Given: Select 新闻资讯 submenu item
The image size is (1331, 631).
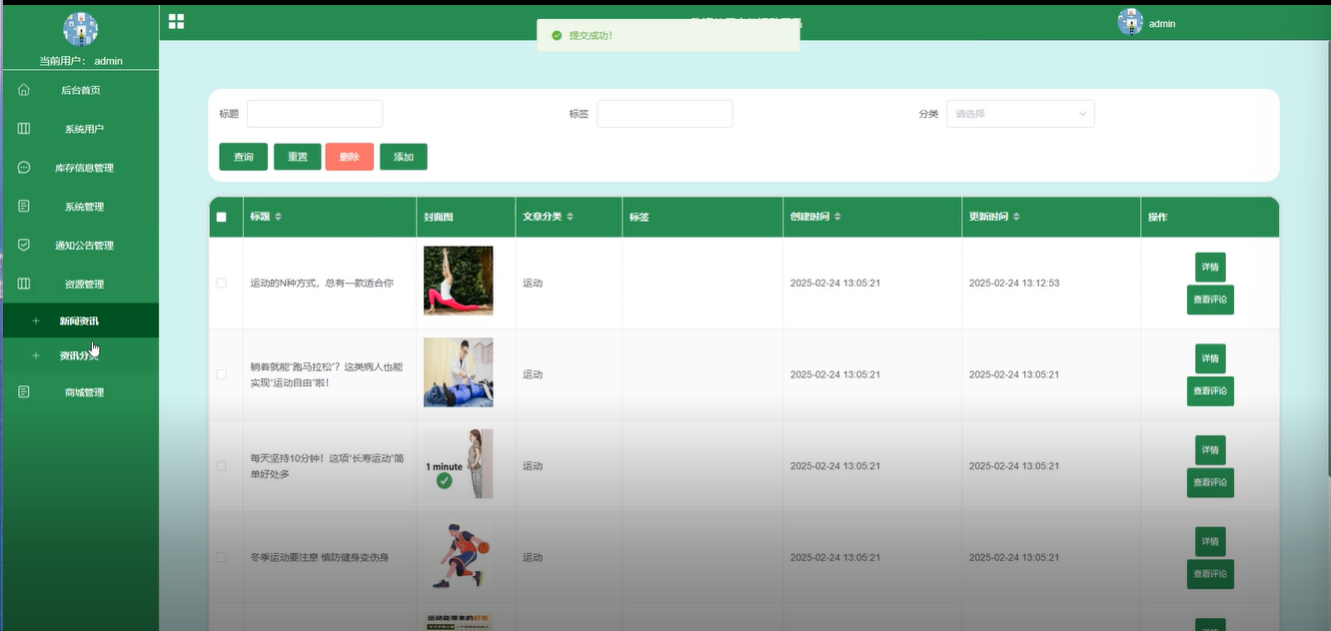Looking at the screenshot, I should 80,321.
